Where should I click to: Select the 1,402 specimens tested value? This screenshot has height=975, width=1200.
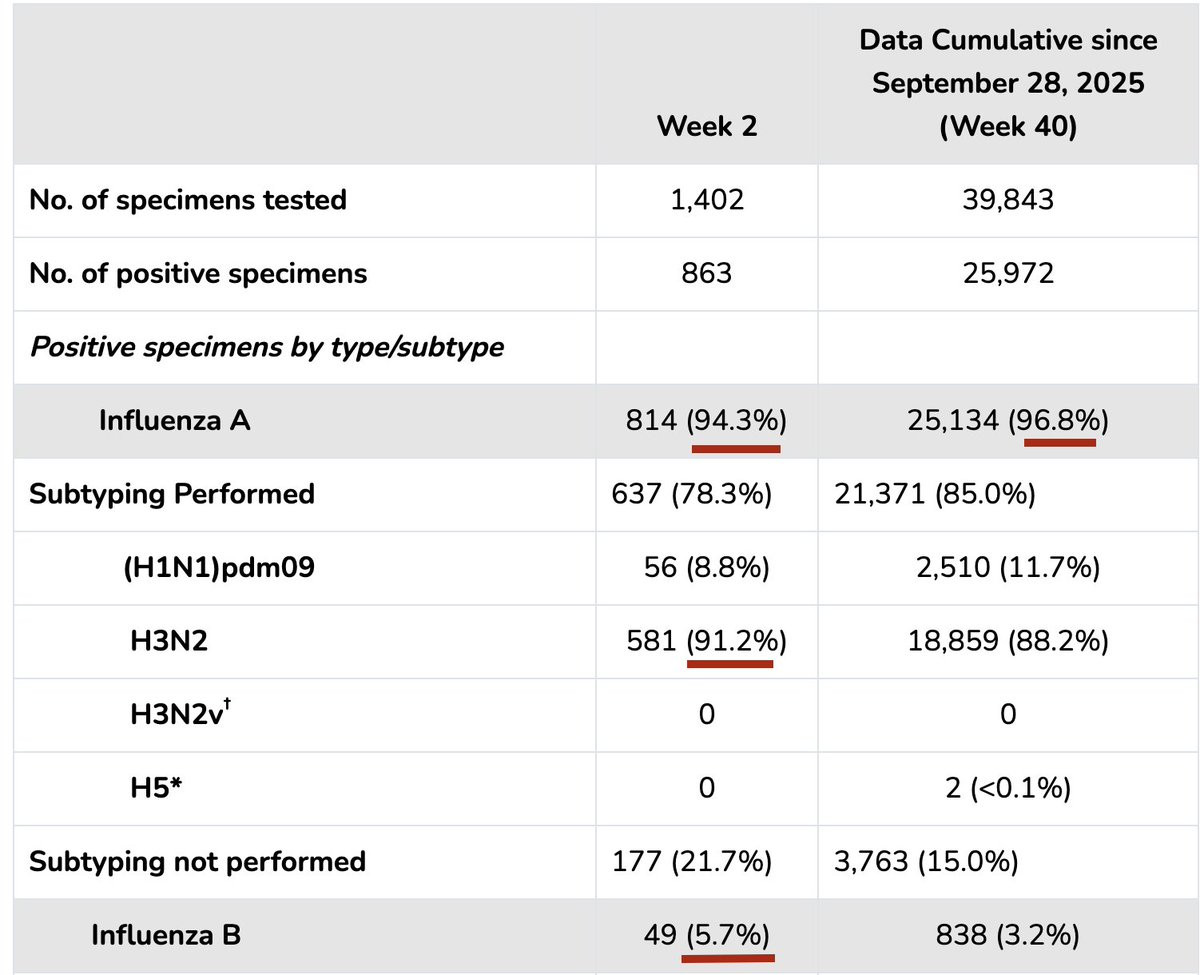707,200
